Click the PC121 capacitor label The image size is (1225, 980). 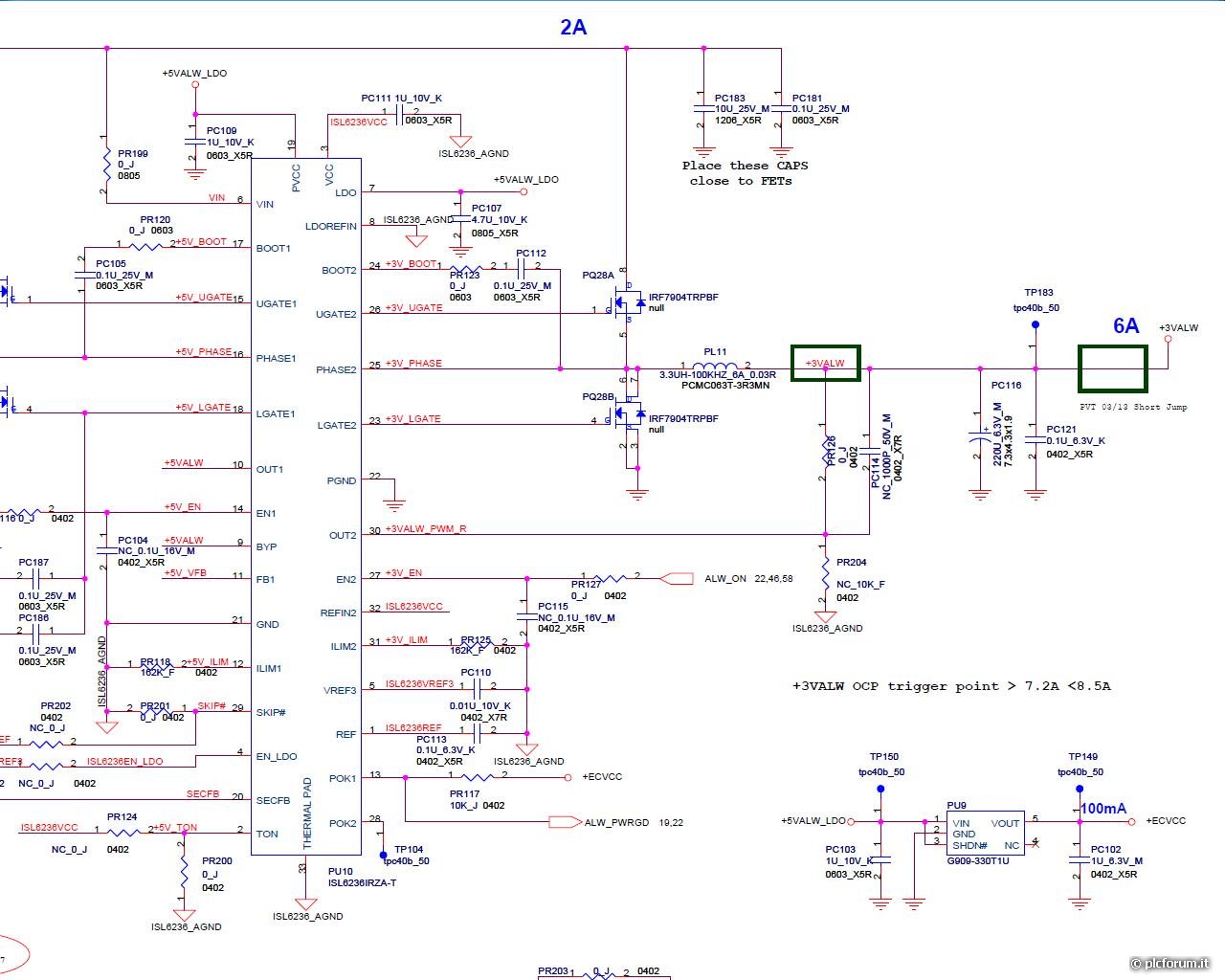pyautogui.click(x=1061, y=430)
